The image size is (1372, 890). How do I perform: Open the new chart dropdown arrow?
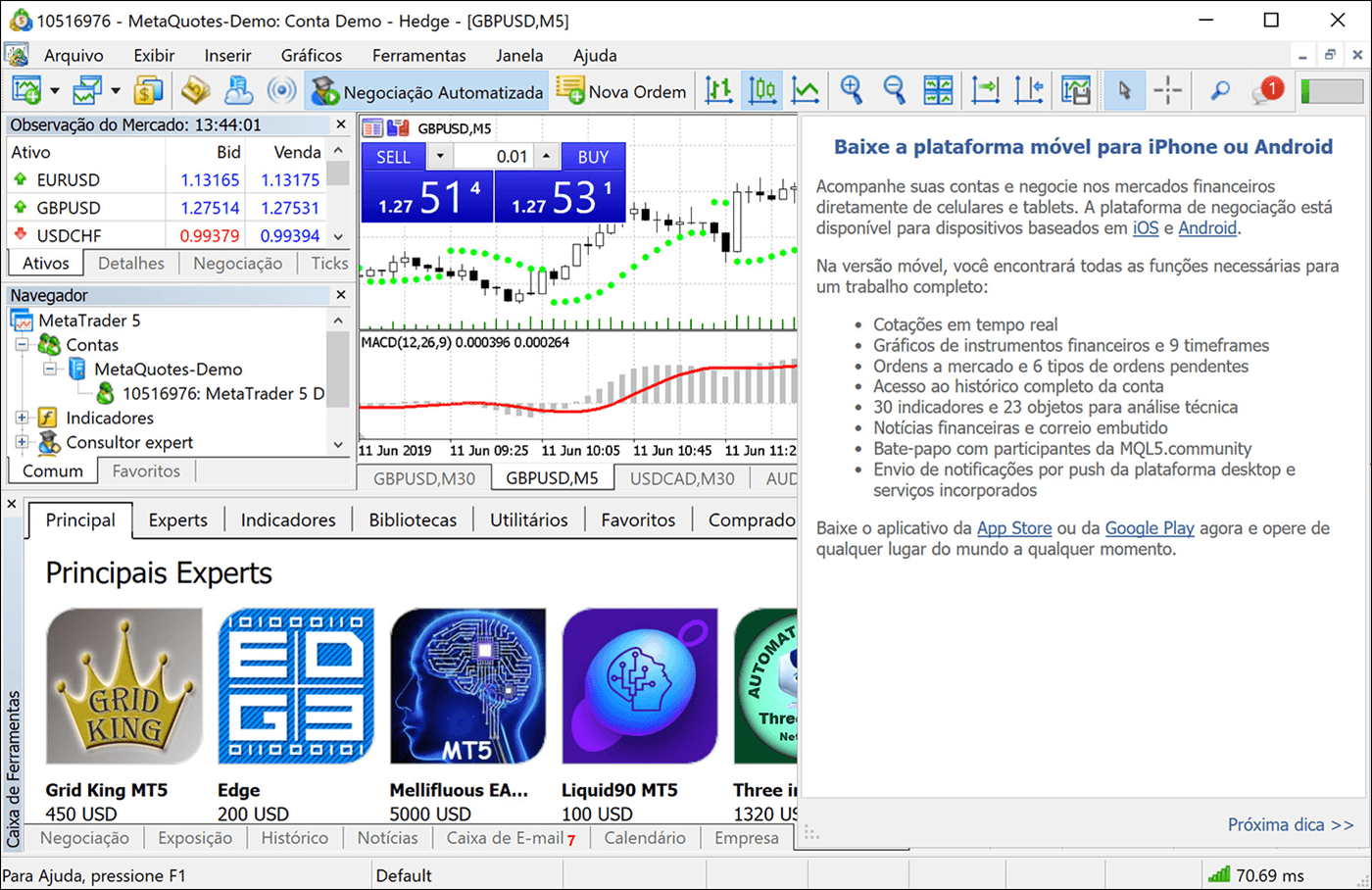coord(56,90)
